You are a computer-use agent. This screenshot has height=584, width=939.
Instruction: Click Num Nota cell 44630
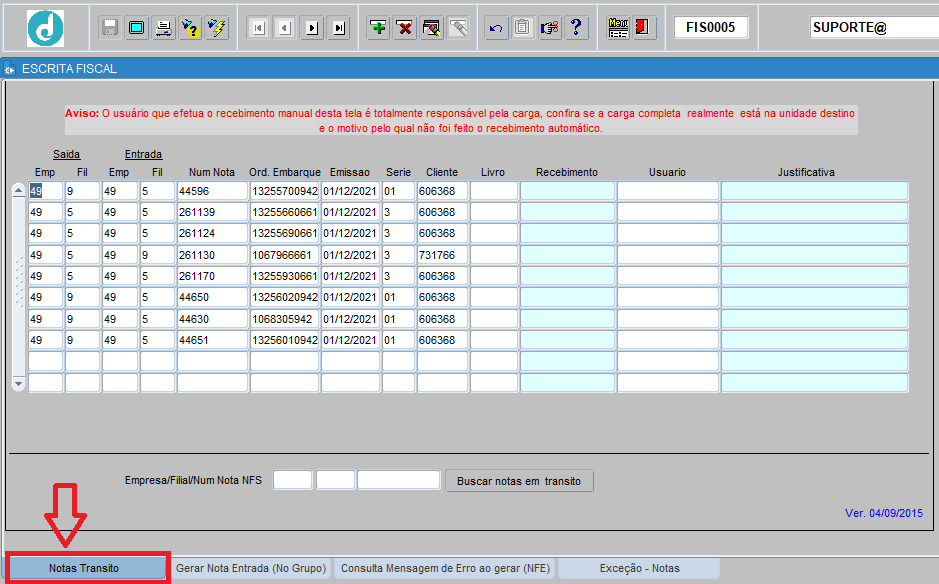[212, 319]
